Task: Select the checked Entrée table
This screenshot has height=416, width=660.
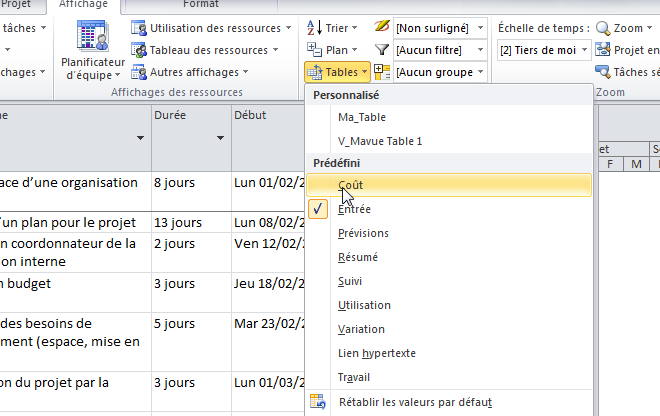Action: tap(355, 209)
